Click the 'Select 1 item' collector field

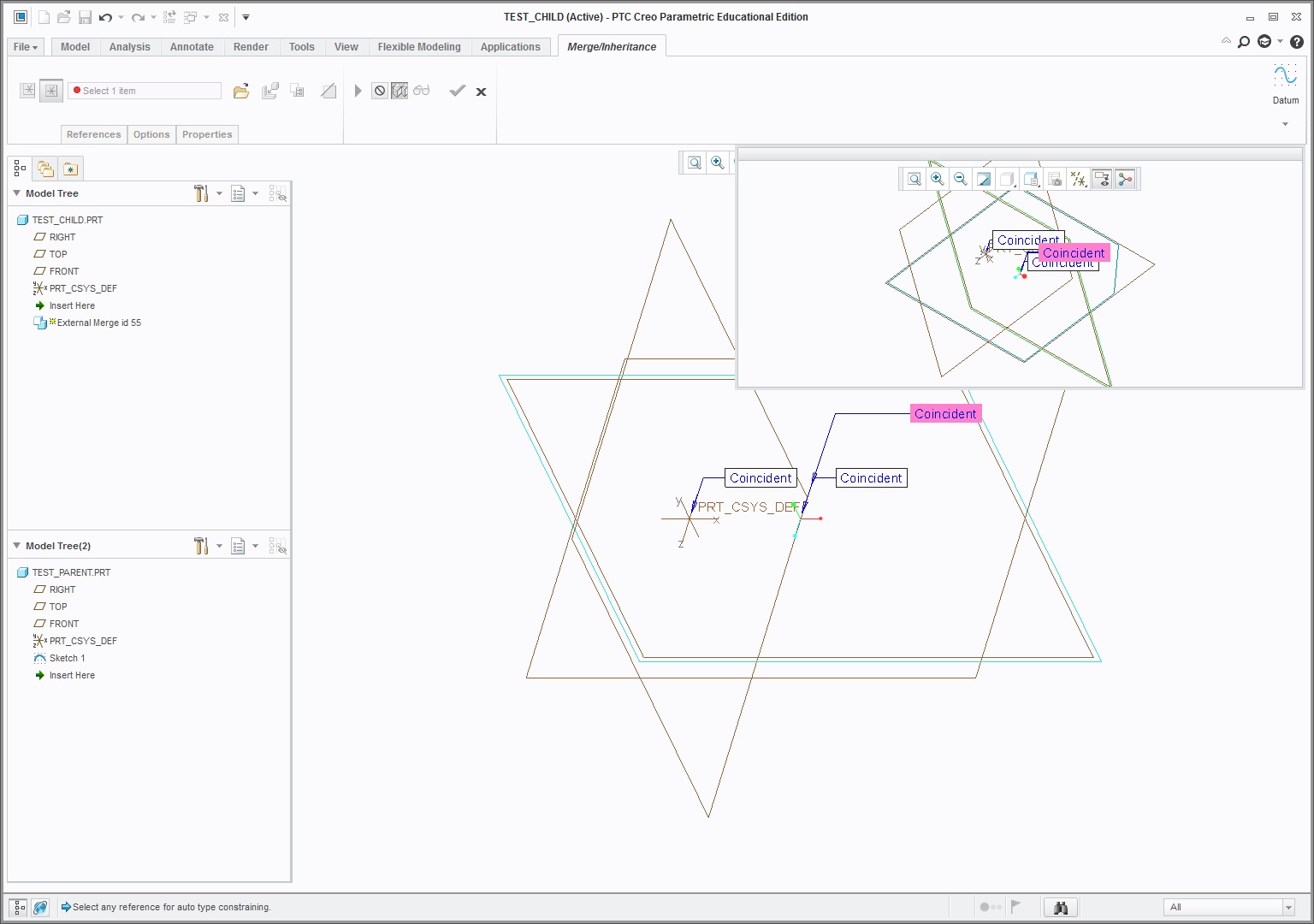pos(145,91)
